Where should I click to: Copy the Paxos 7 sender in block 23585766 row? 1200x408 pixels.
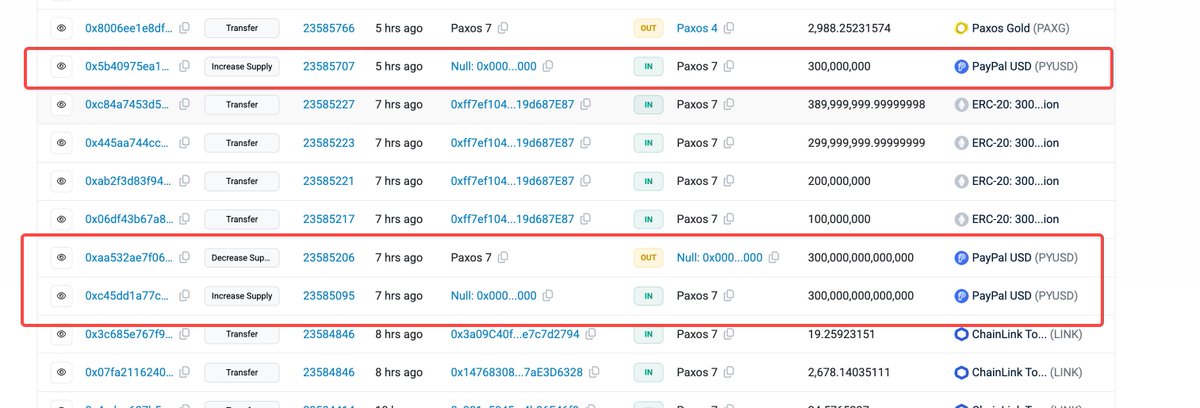(x=503, y=28)
